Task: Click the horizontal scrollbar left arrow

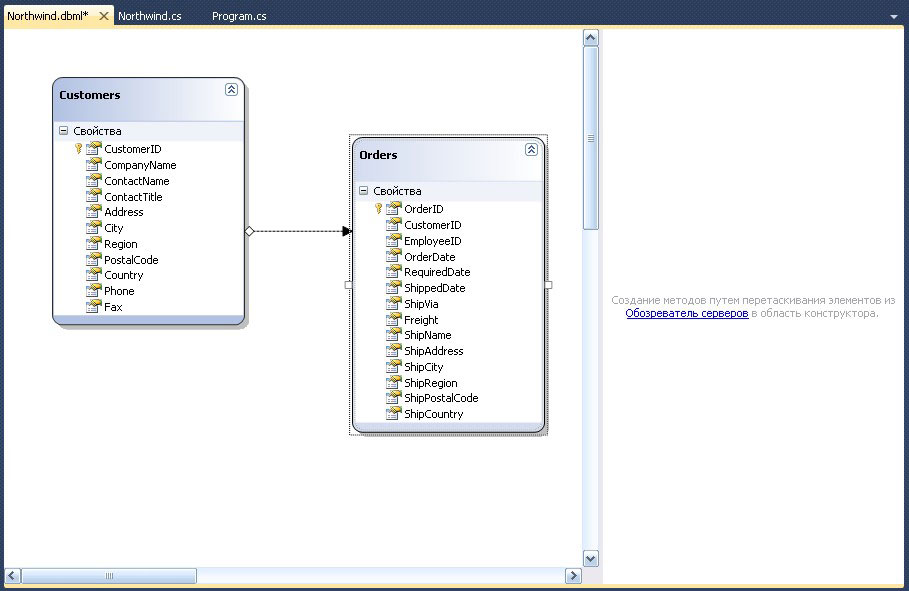Action: pos(13,576)
